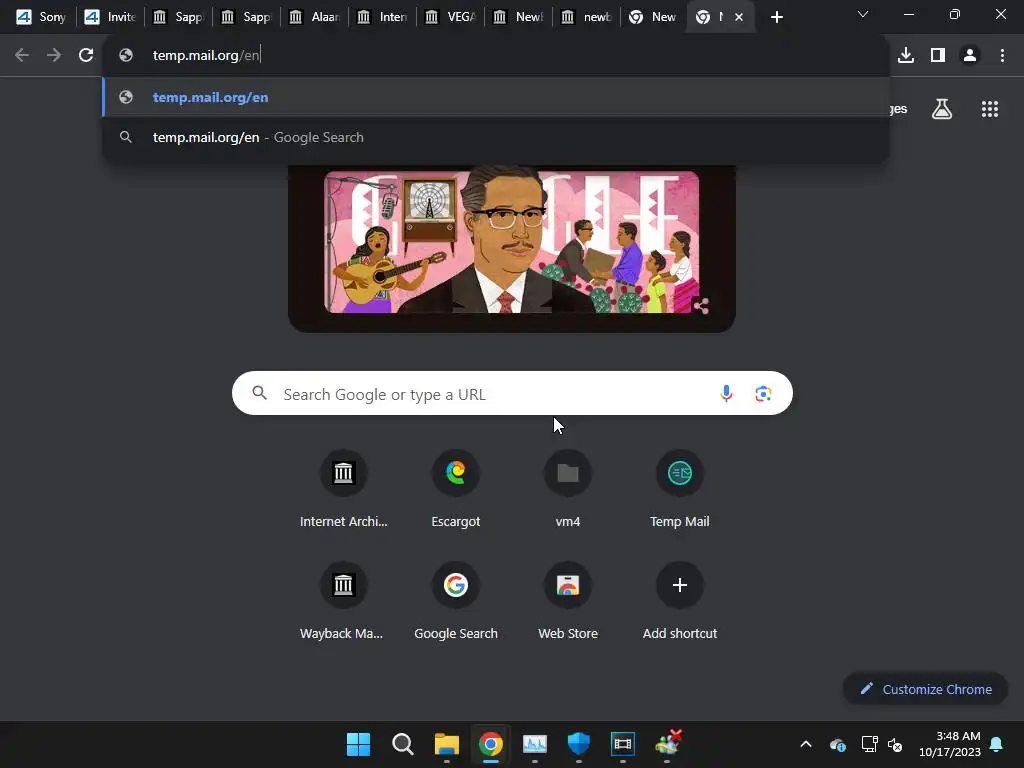Close the active new tab

(739, 17)
